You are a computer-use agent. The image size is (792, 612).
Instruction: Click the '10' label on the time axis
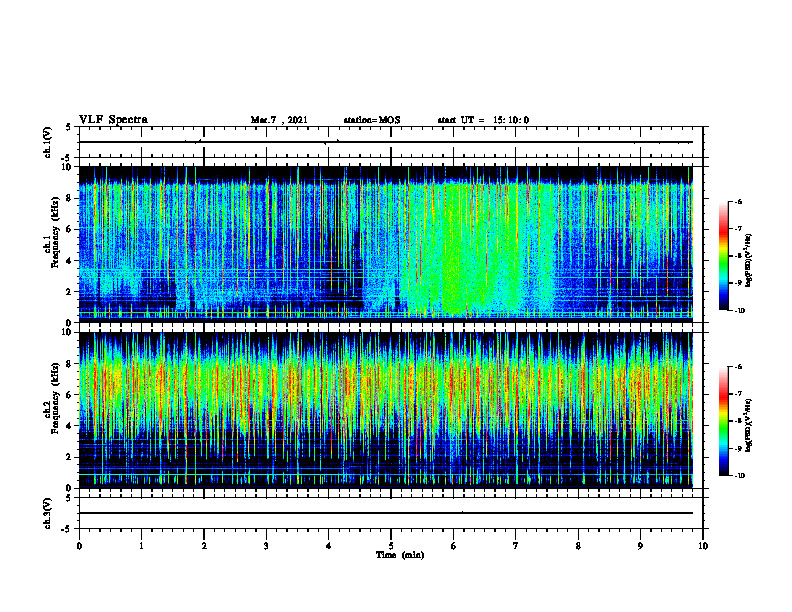click(703, 546)
